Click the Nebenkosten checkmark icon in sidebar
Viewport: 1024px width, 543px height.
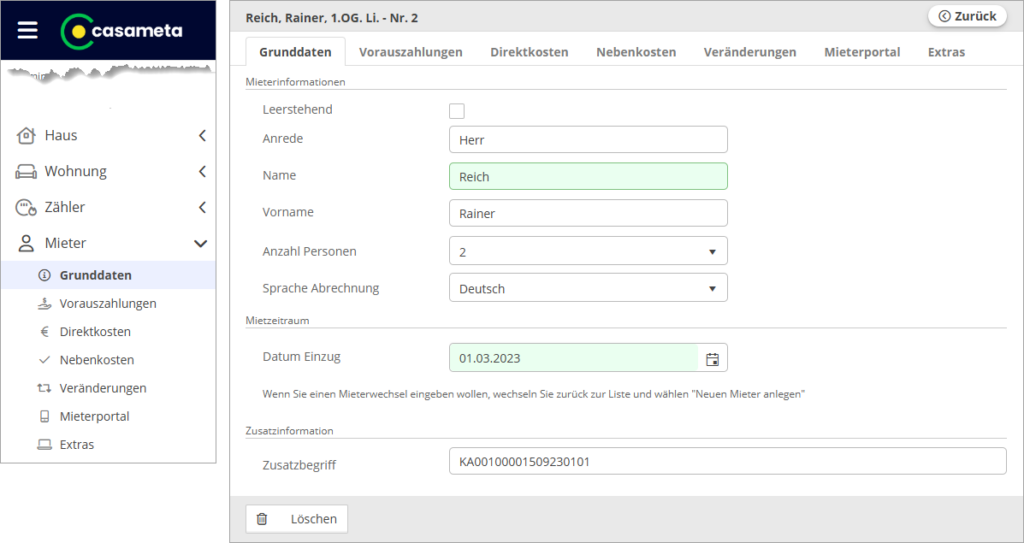(x=44, y=359)
